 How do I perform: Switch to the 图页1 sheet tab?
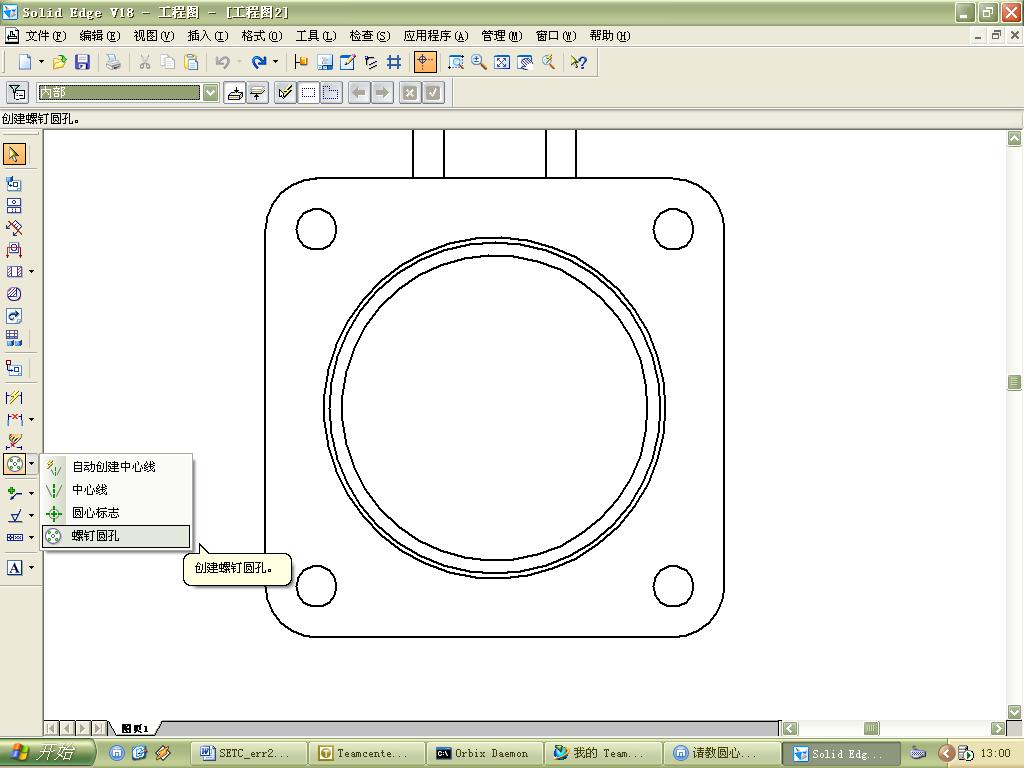coord(135,728)
